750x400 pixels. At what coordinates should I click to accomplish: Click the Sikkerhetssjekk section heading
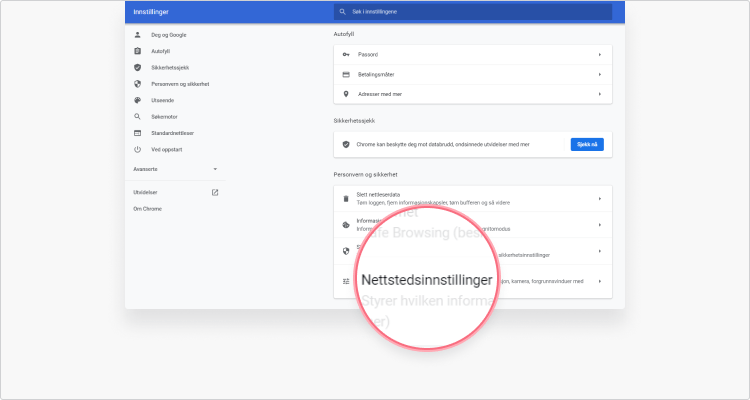[x=354, y=121]
